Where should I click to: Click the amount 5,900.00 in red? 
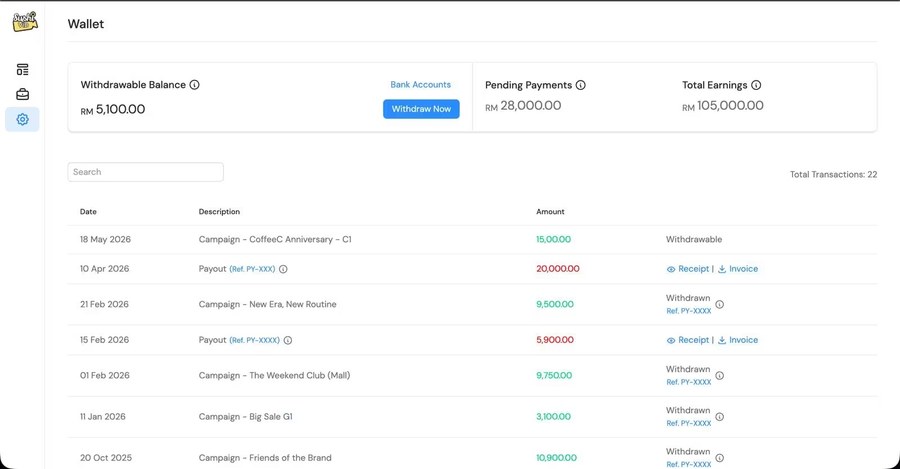point(554,340)
